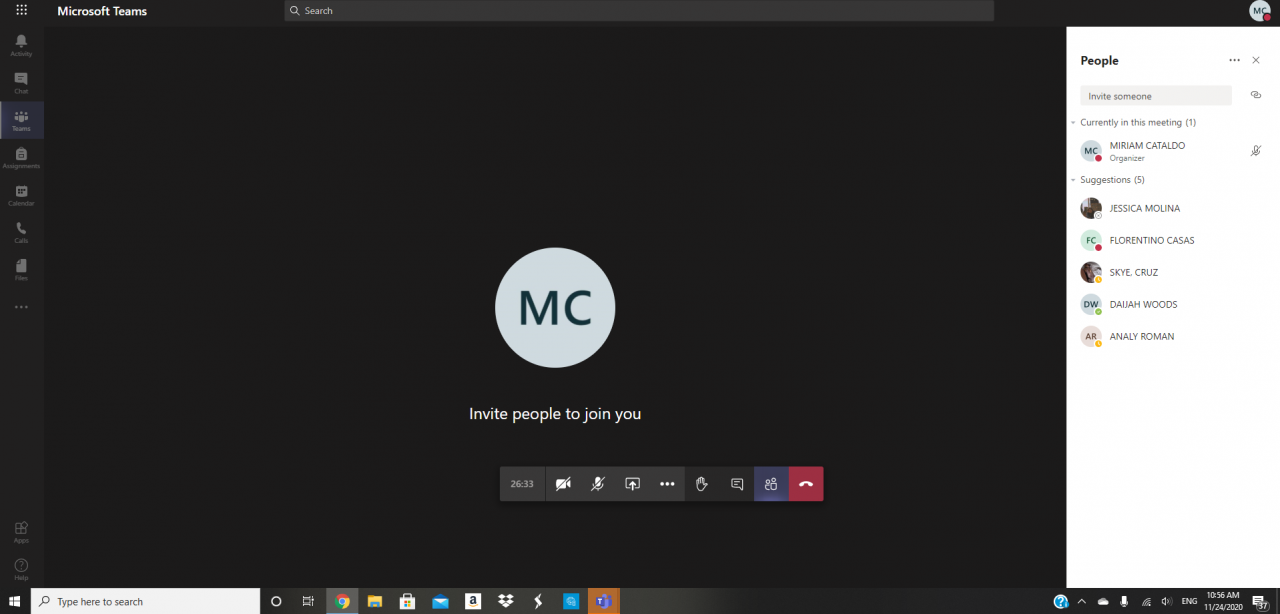
Task: Close the People panel
Action: [x=1256, y=60]
